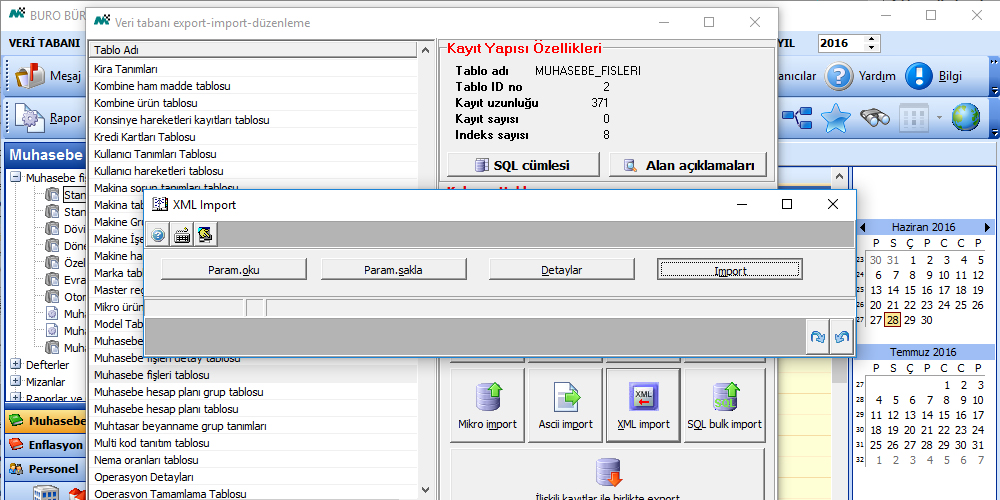Open dropdown arrow next to calendar grid icon
This screenshot has width=1000, height=500.
point(937,117)
